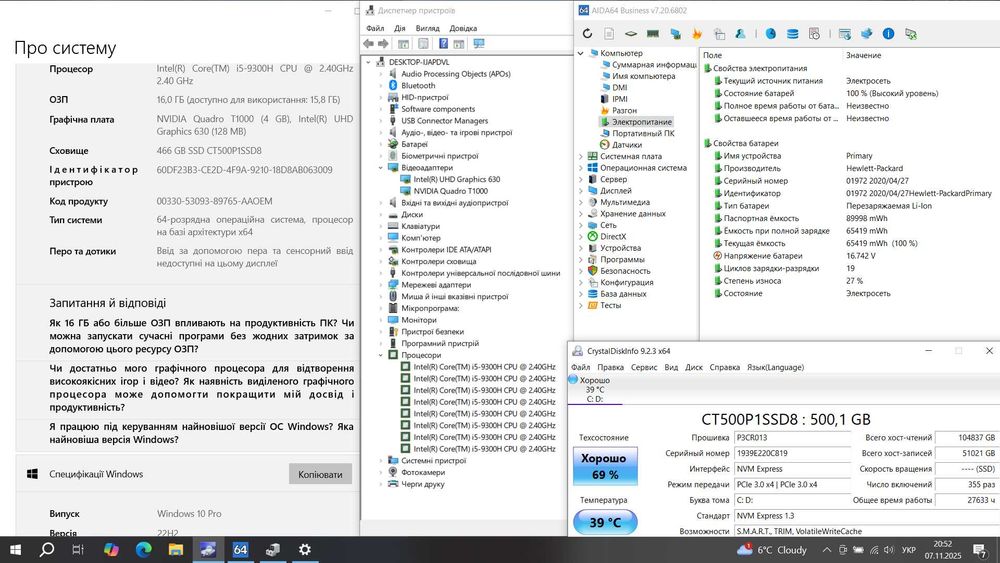Open AIDA64 report page icon
The height and width of the screenshot is (563, 1000).
coord(609,34)
